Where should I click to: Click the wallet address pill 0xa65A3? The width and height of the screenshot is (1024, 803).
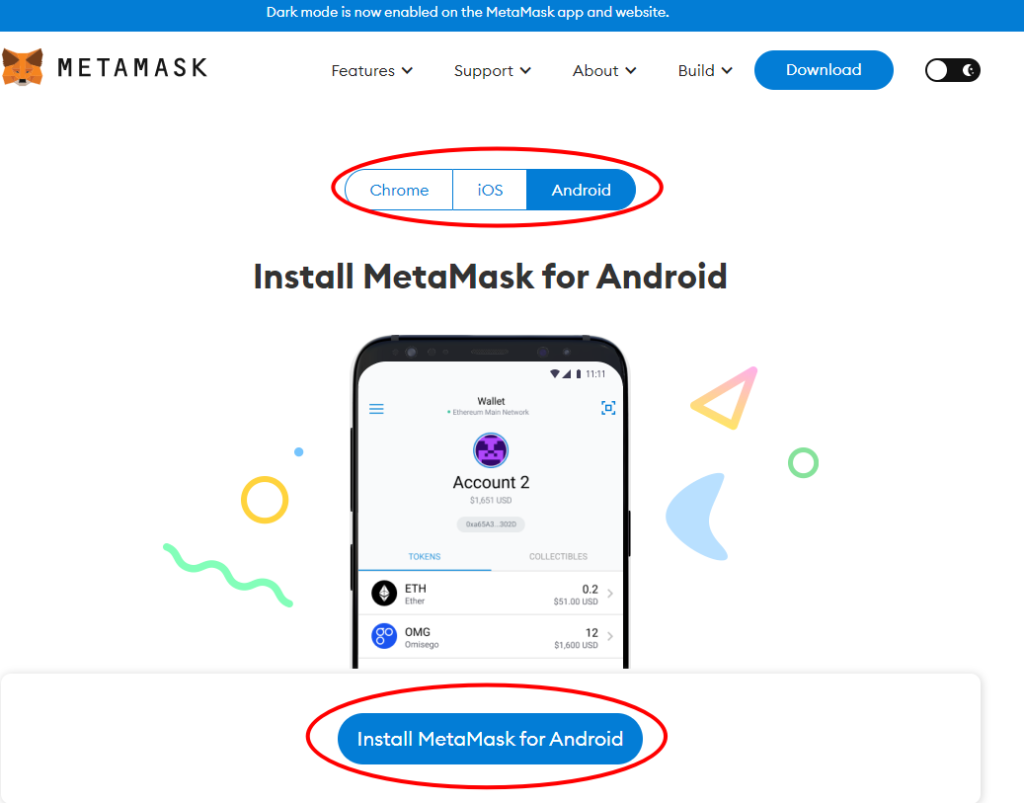tap(490, 524)
